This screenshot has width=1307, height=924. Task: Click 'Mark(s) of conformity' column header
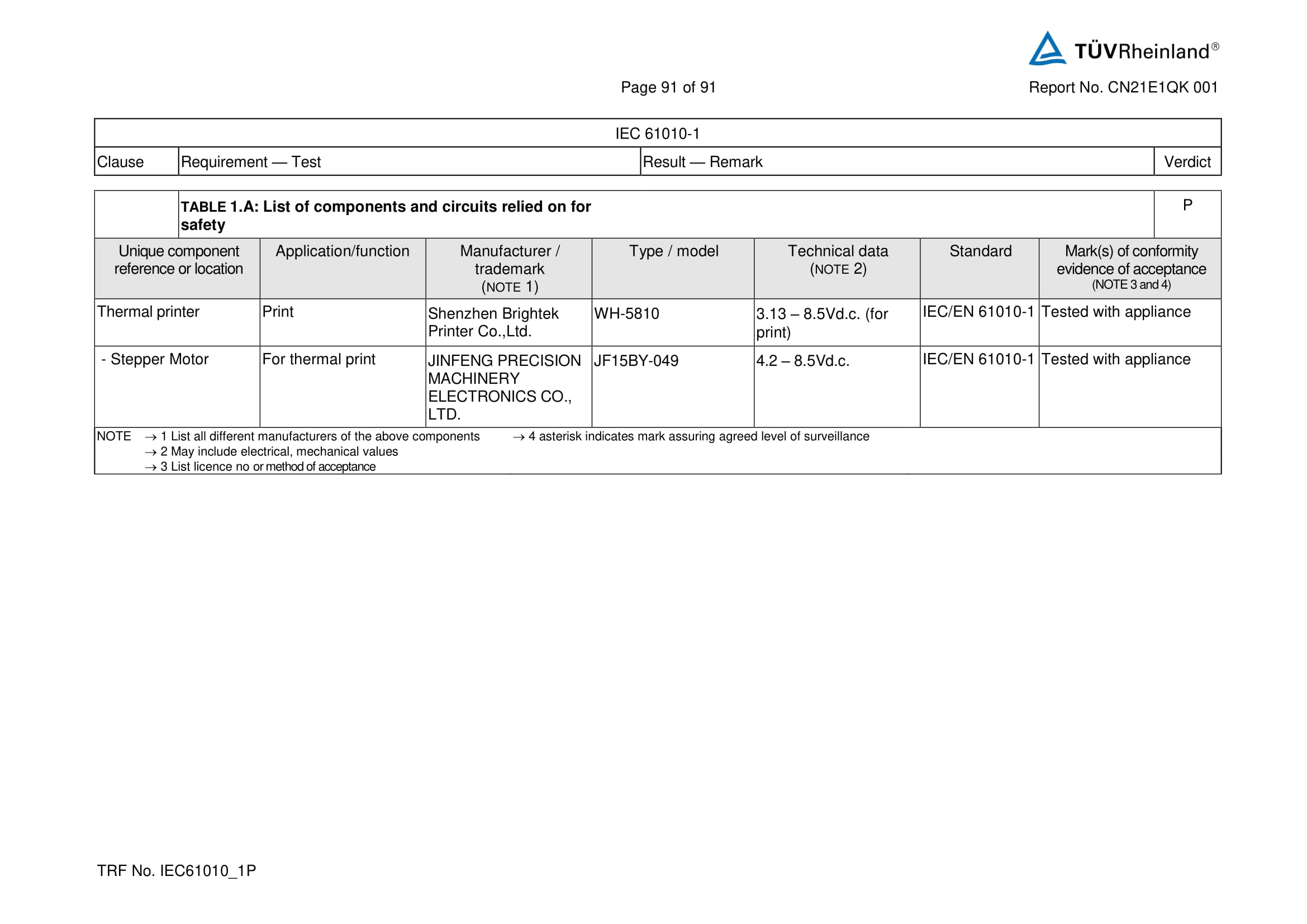(1130, 268)
